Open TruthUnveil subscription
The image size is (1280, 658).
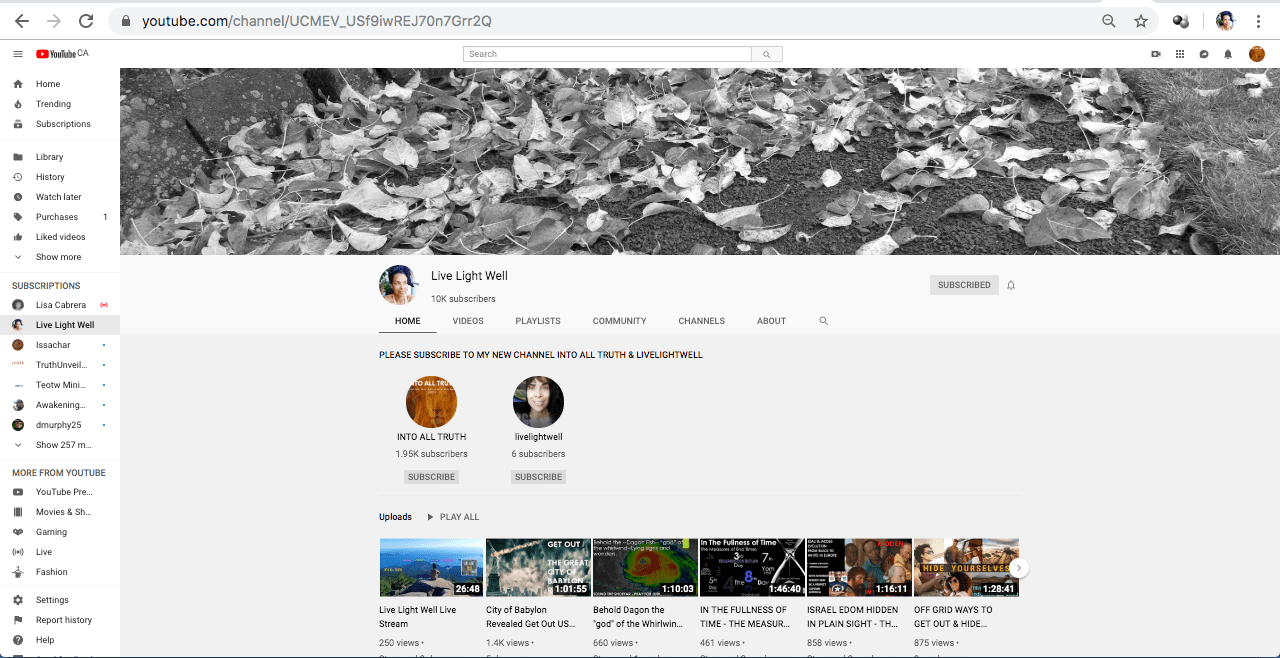(x=60, y=365)
